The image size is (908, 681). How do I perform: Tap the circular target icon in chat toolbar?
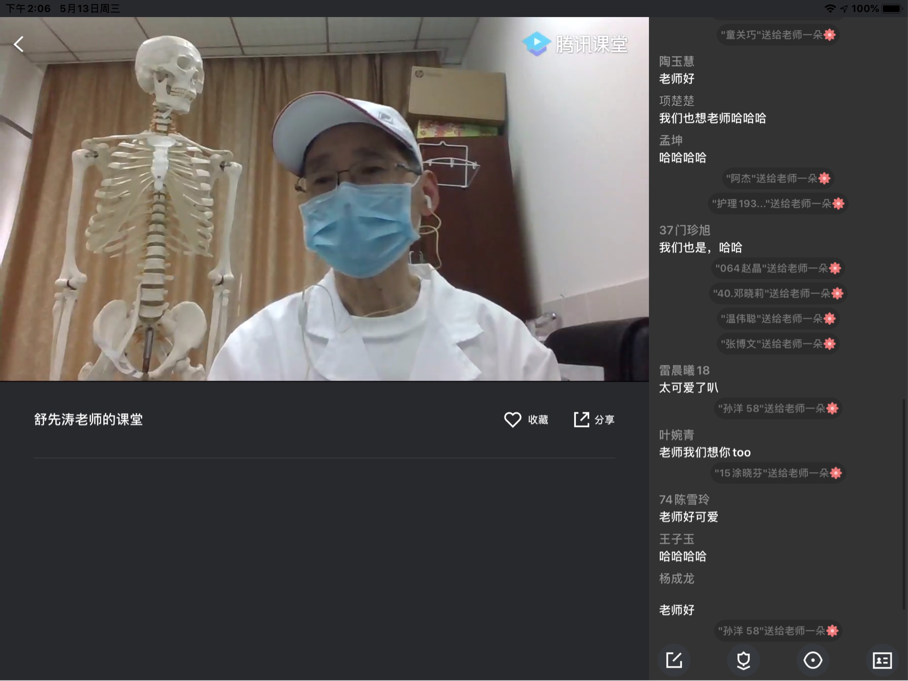[813, 660]
